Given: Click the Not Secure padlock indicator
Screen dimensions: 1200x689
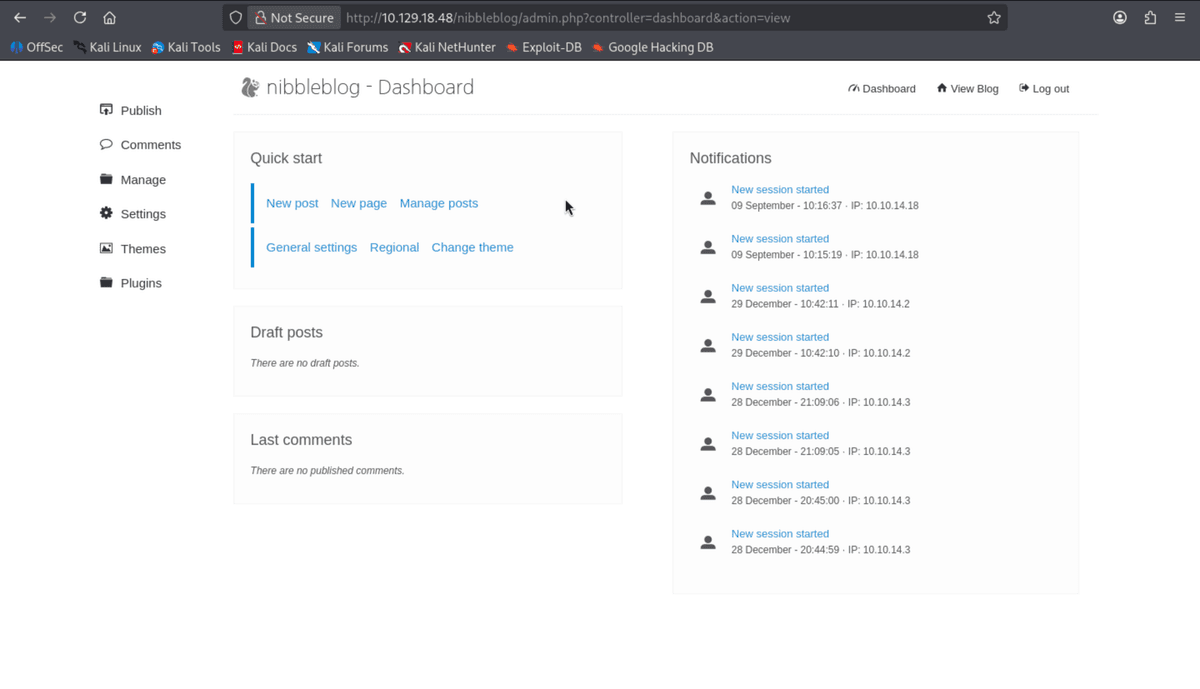Looking at the screenshot, I should [x=293, y=18].
